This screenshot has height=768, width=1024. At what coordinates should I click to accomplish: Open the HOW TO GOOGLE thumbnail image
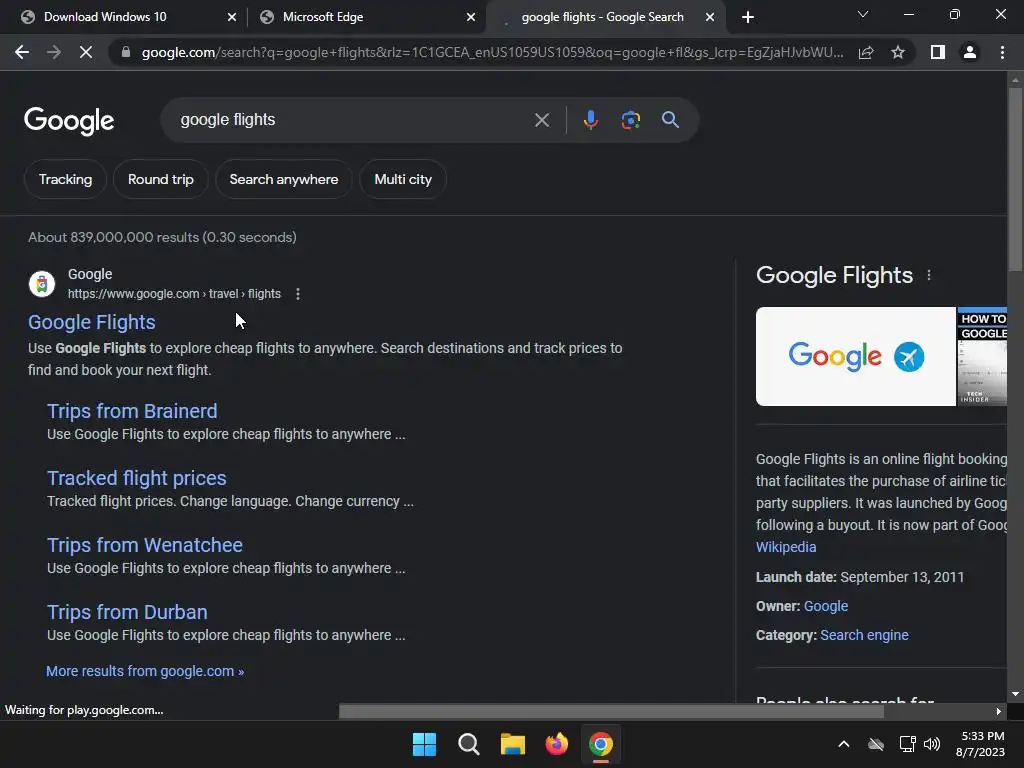click(x=982, y=357)
